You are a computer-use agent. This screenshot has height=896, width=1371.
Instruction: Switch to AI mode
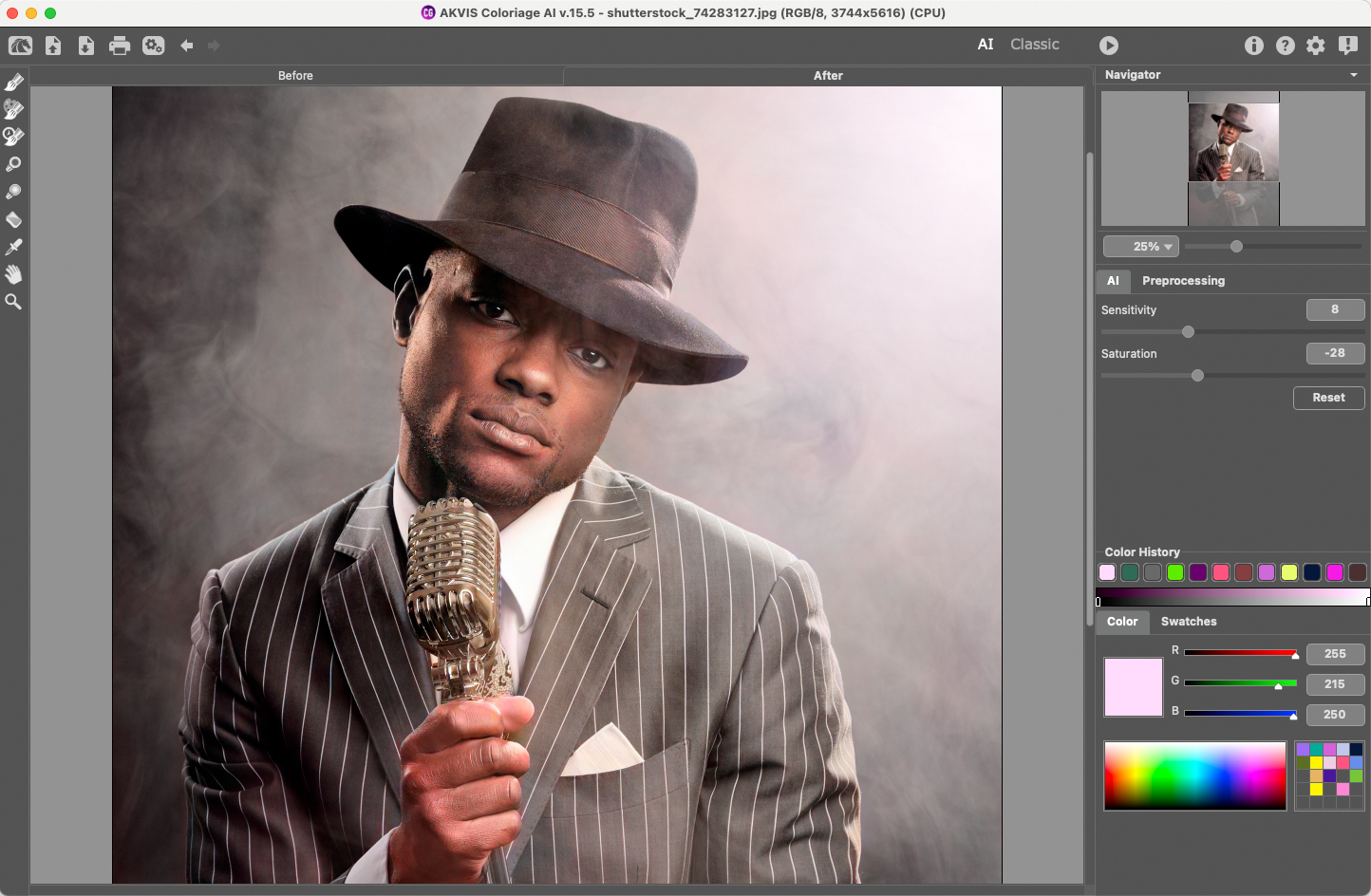(986, 45)
